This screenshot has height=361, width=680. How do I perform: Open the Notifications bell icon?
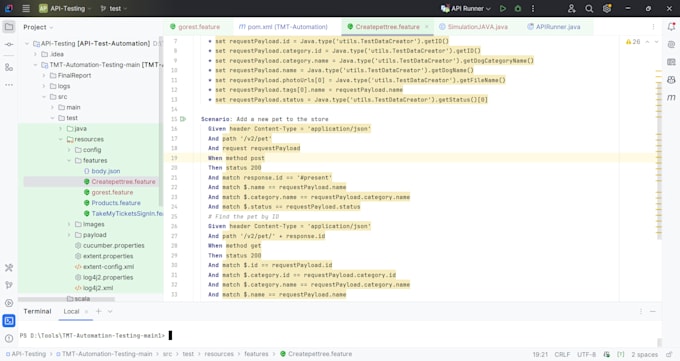pos(671,27)
